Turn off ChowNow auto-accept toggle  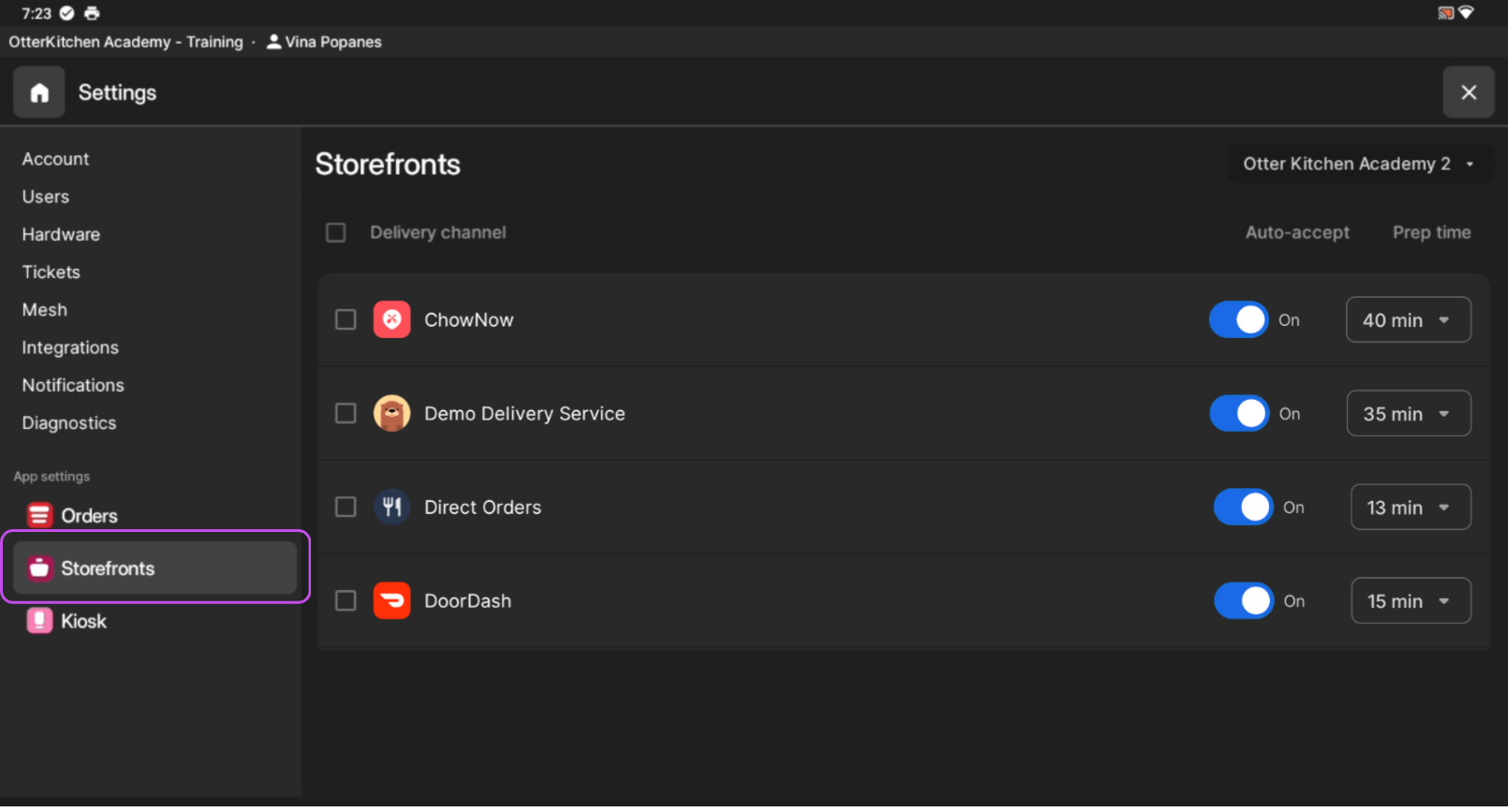pos(1239,319)
